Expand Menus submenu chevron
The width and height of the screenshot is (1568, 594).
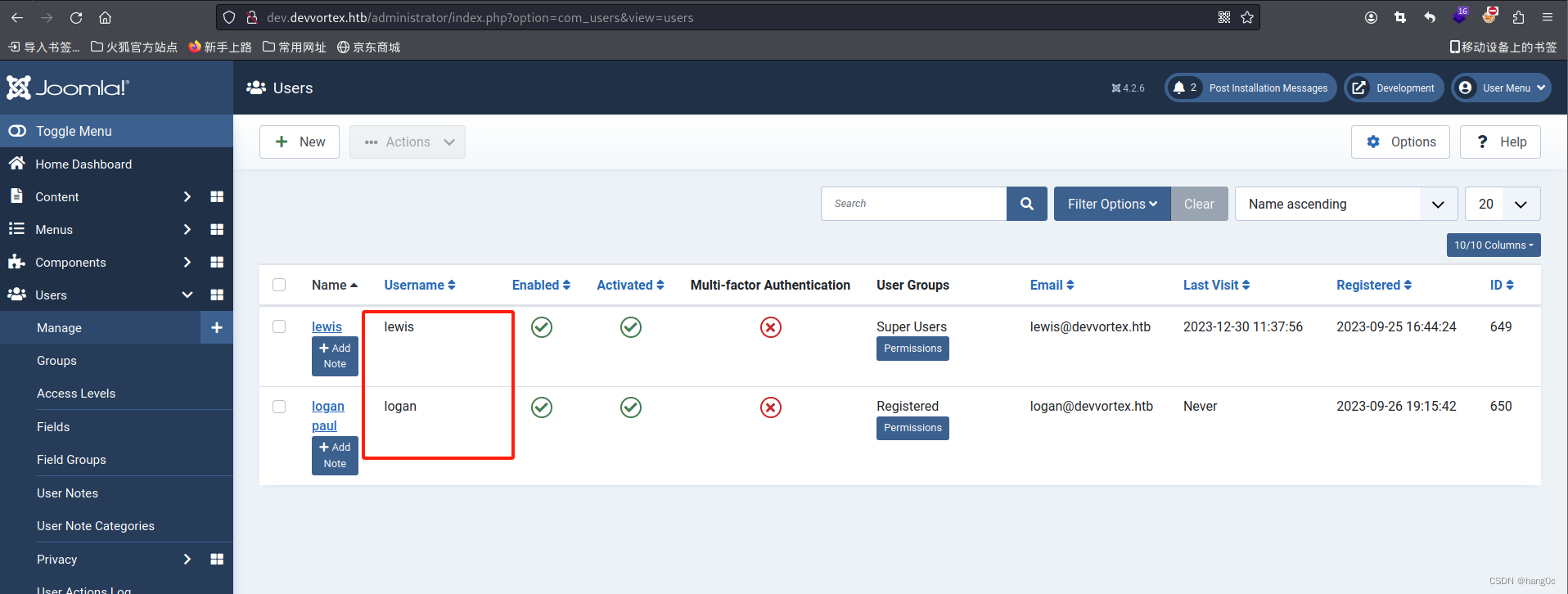pyautogui.click(x=187, y=229)
